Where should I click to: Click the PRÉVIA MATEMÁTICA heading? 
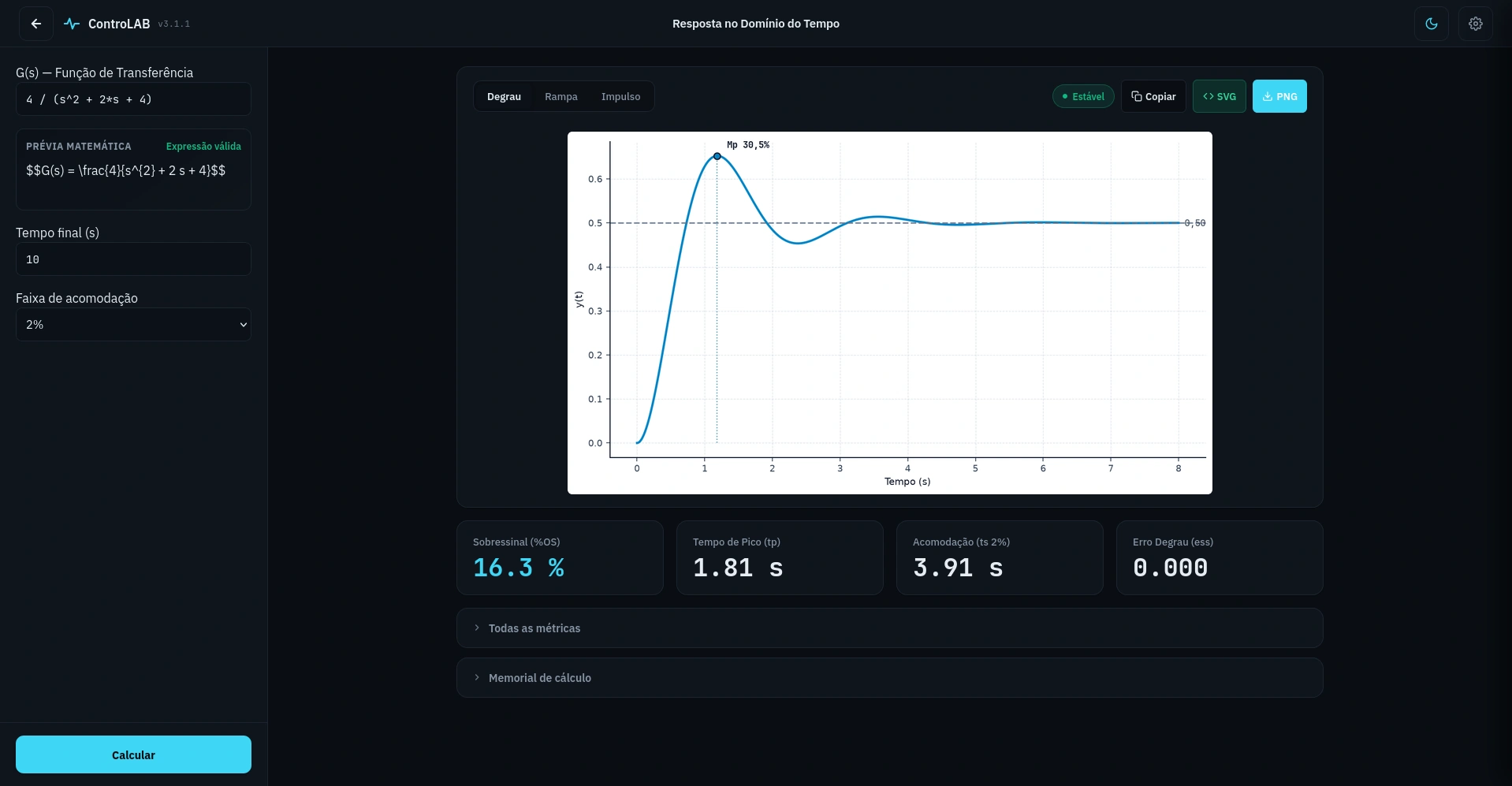click(79, 146)
